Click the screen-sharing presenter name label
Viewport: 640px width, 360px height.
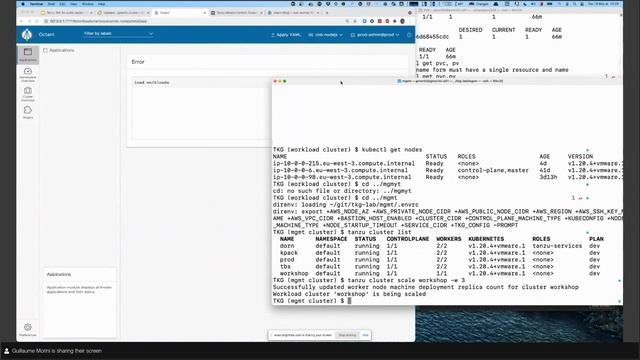click(x=56, y=351)
